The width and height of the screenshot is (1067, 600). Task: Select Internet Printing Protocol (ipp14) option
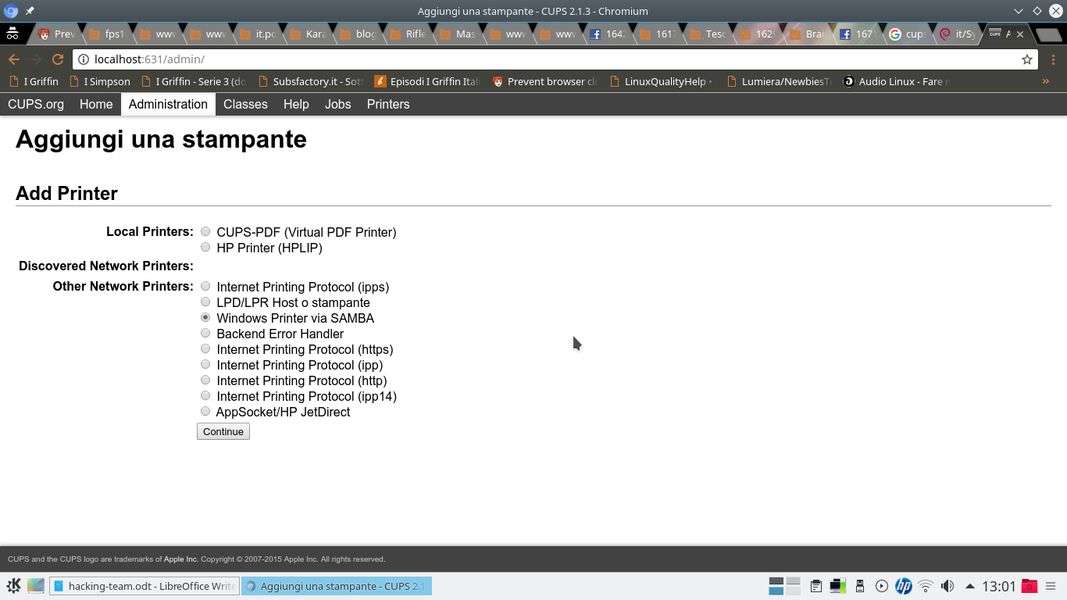pyautogui.click(x=206, y=396)
